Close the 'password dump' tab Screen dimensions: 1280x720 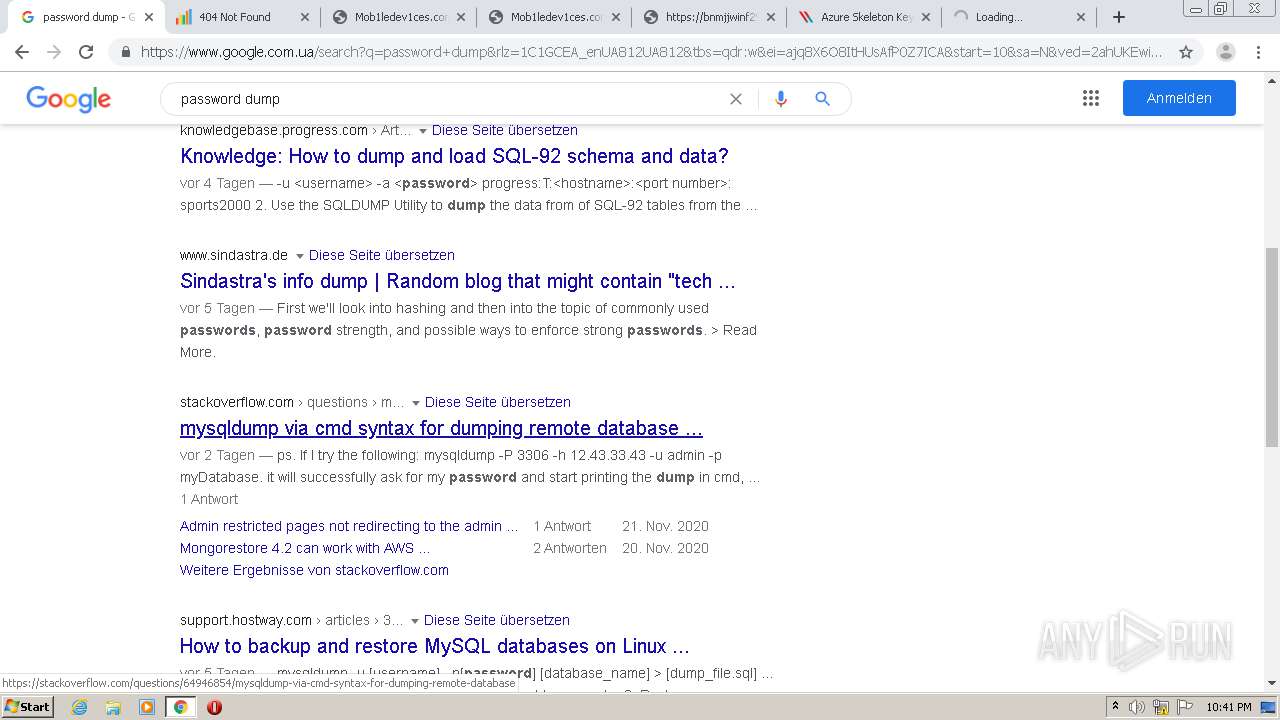149,17
